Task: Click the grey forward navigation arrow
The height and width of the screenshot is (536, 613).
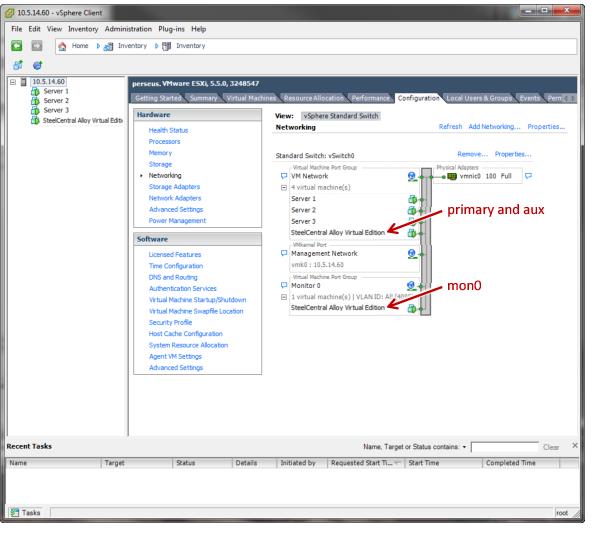Action: coord(37,46)
